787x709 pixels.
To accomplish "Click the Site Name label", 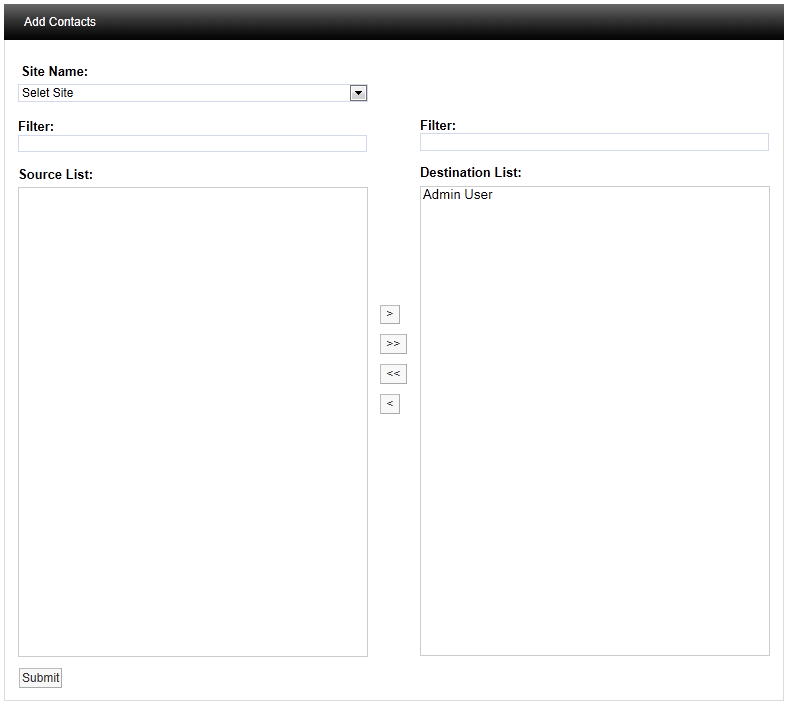I will (55, 72).
